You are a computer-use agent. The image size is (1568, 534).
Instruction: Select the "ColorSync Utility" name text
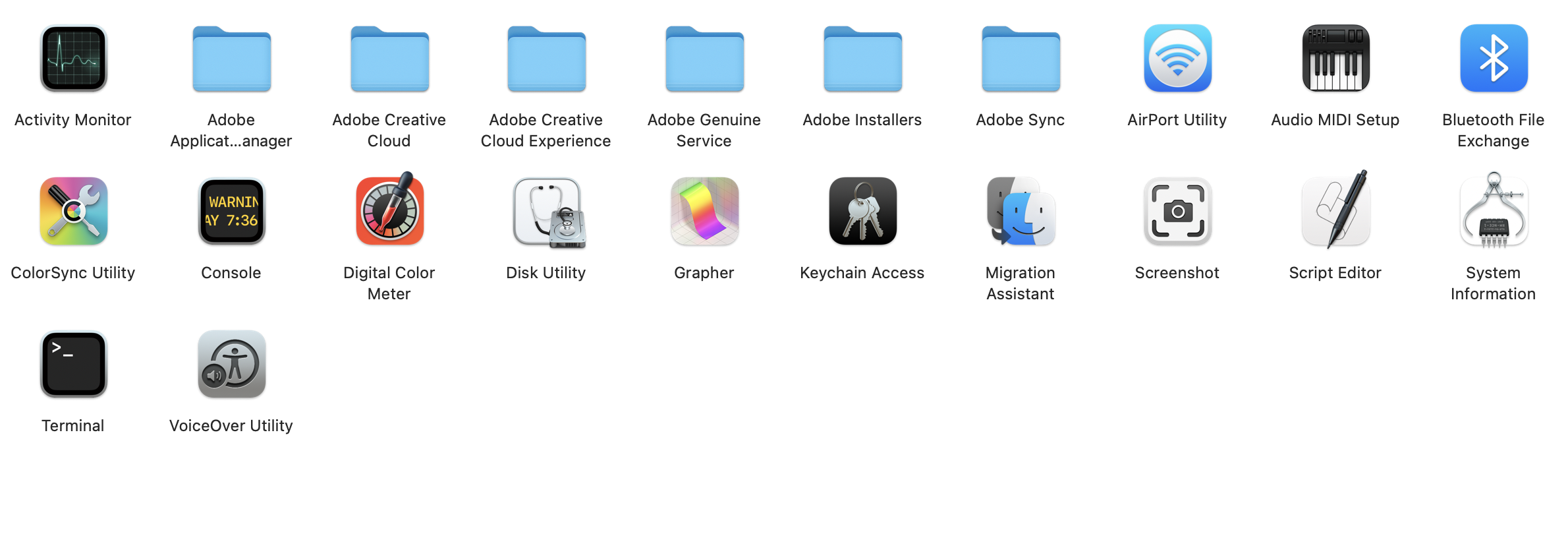coord(73,273)
